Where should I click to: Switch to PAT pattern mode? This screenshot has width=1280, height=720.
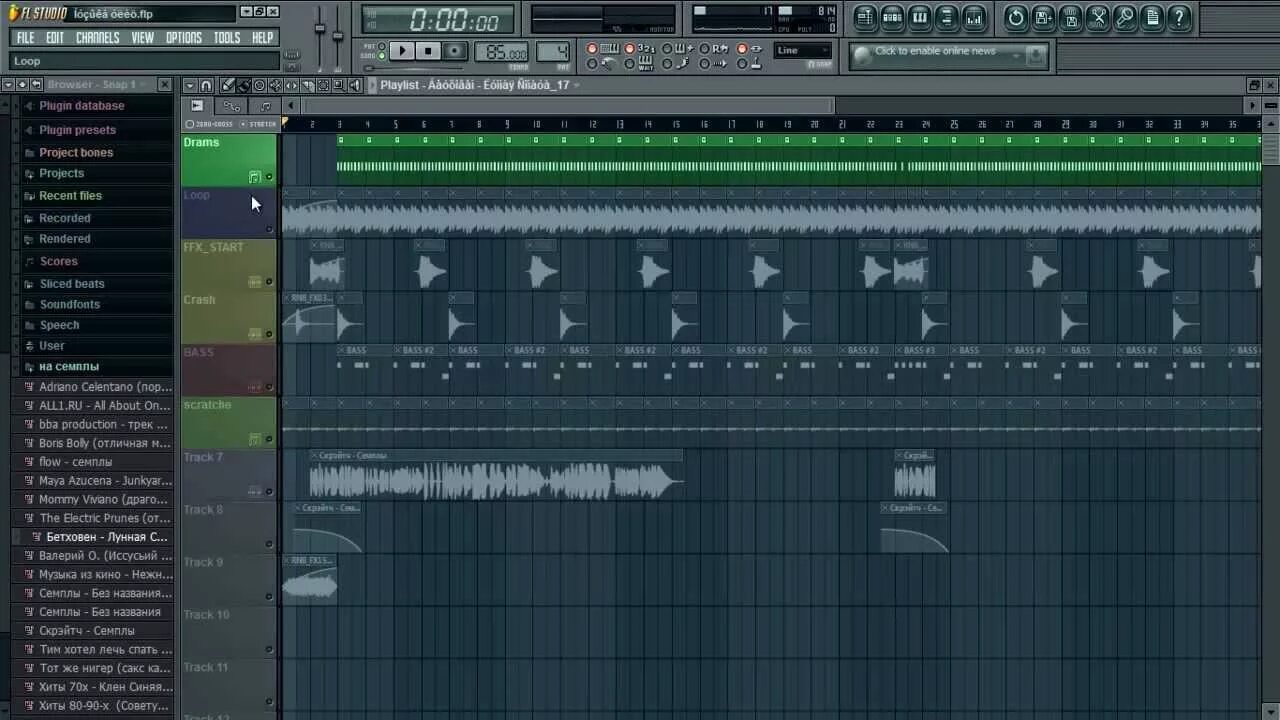click(x=381, y=46)
